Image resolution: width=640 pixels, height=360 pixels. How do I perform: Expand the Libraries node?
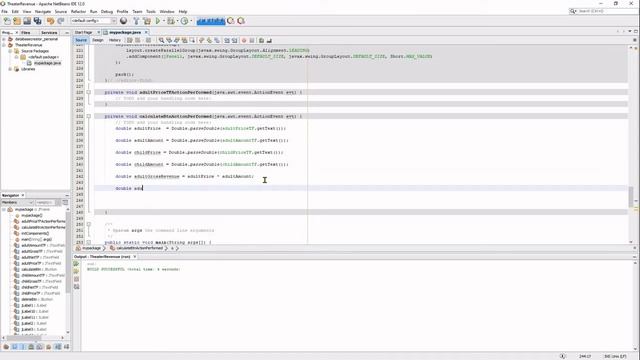tap(10, 69)
